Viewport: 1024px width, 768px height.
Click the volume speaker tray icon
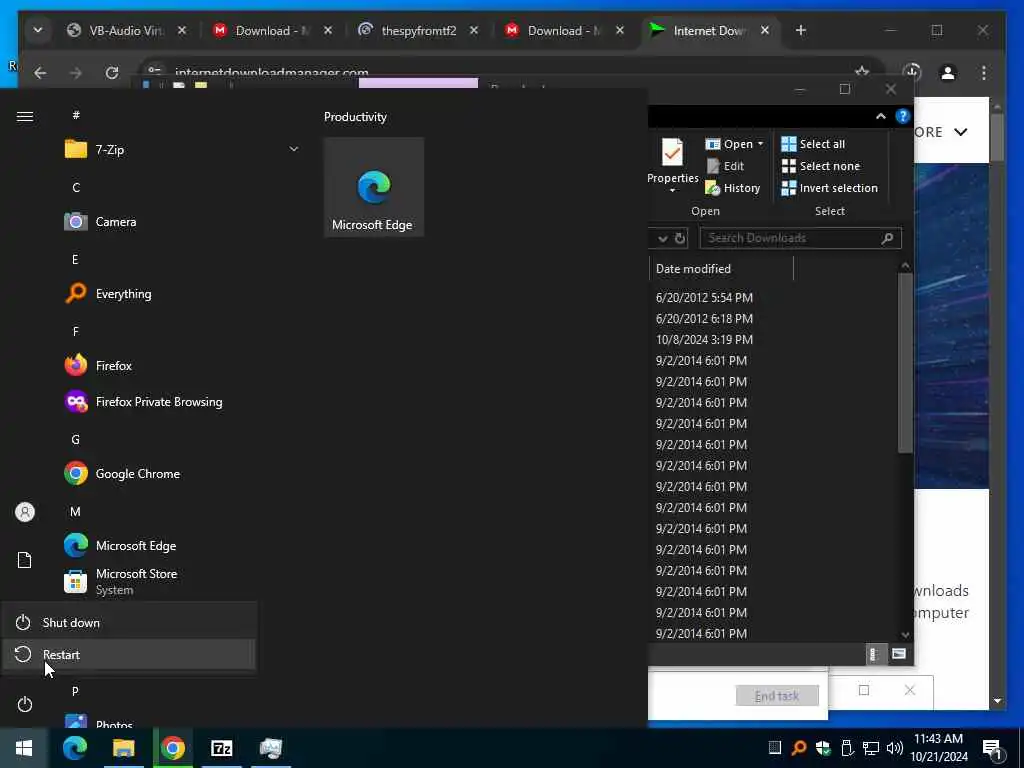coord(895,748)
